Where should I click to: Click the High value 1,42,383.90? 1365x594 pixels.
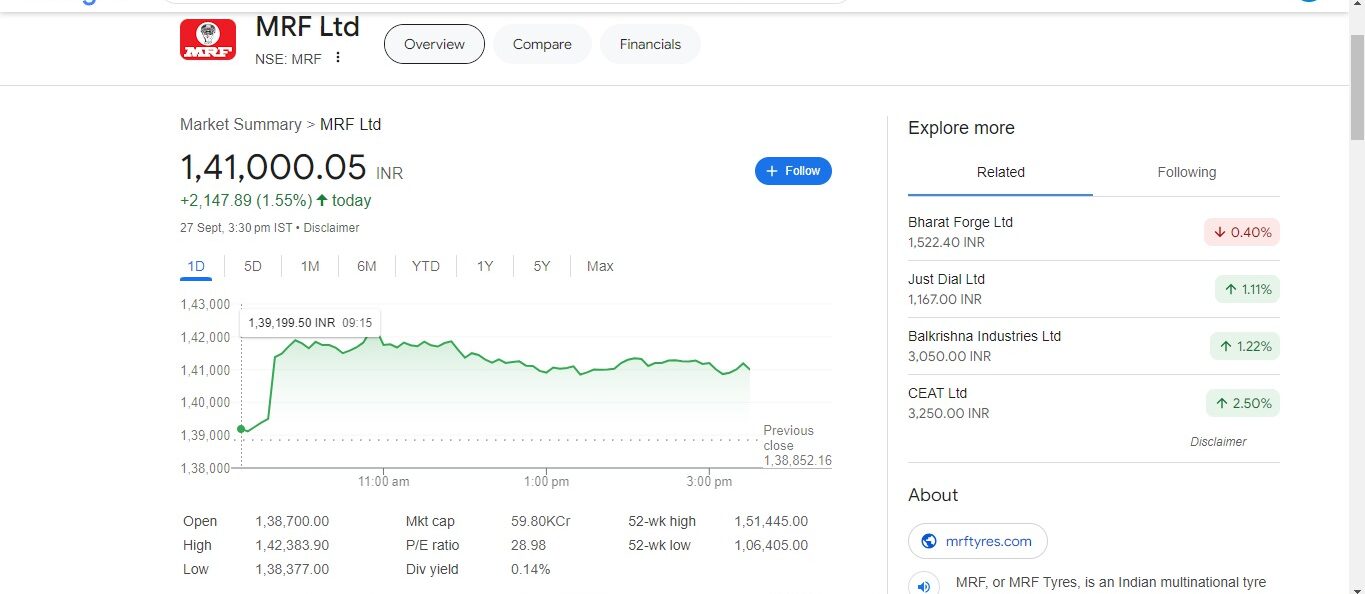click(x=292, y=545)
